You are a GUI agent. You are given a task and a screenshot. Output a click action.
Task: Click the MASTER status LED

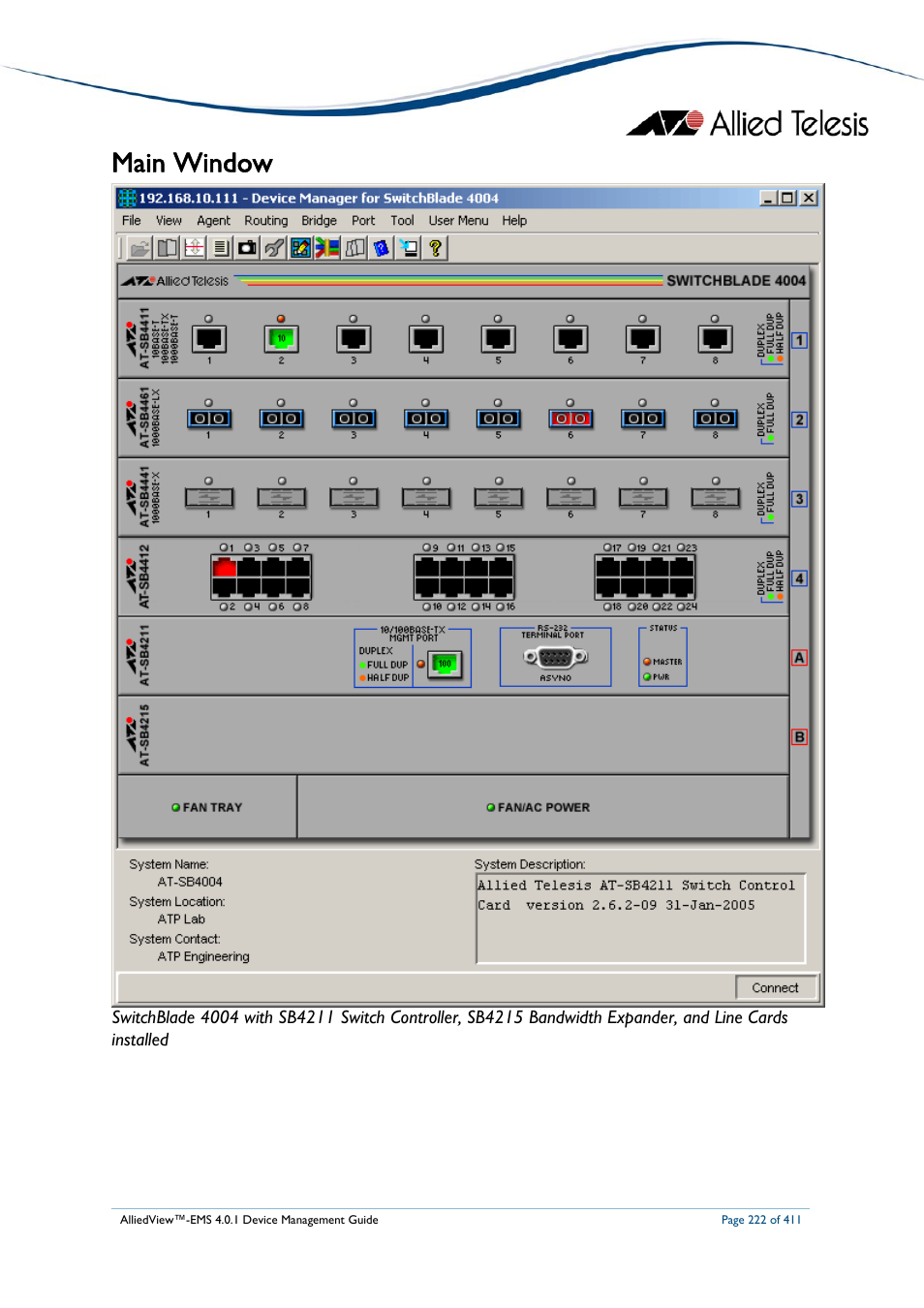point(647,662)
